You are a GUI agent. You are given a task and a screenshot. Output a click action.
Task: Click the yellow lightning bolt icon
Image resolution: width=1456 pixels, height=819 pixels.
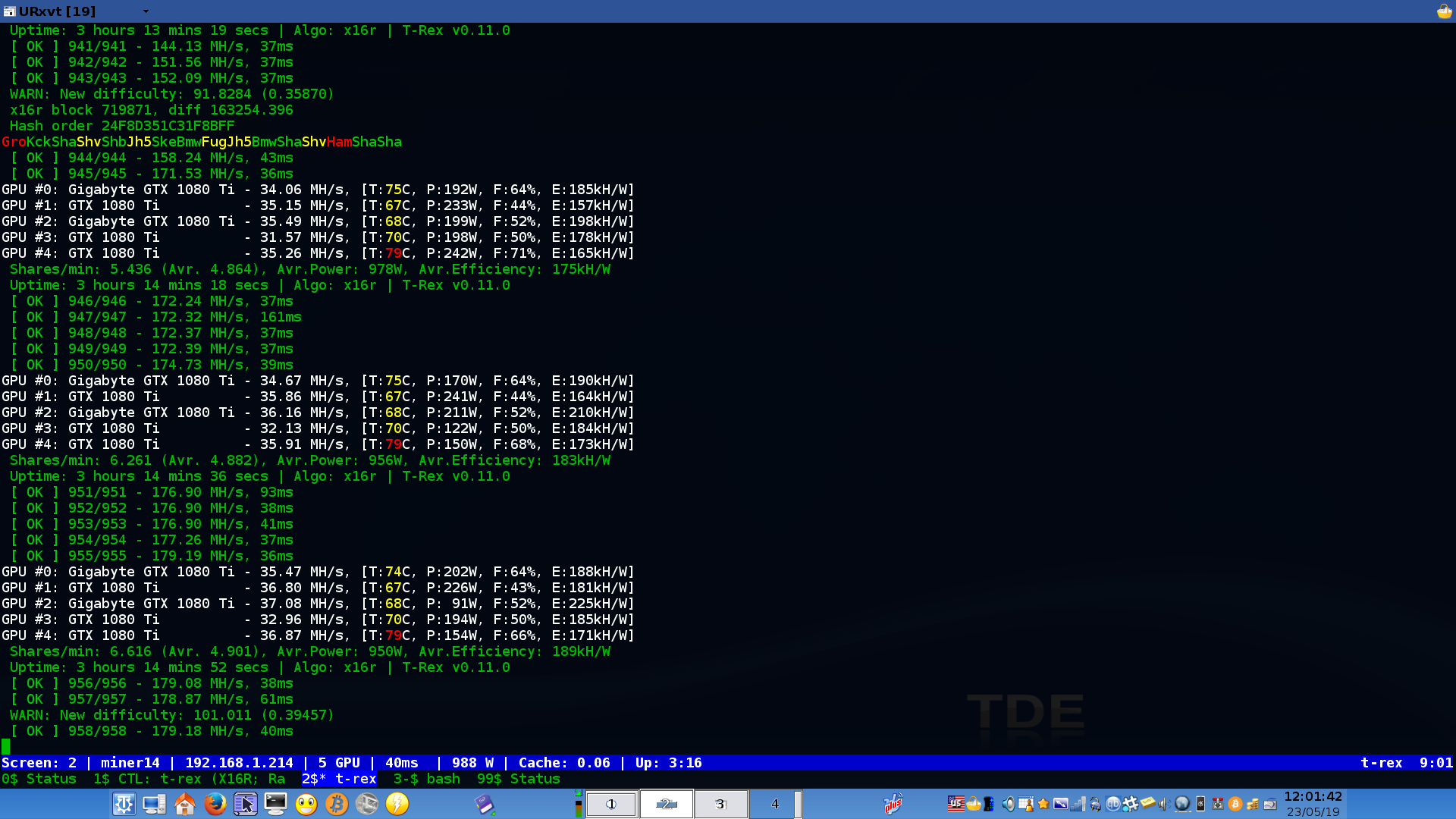click(397, 804)
